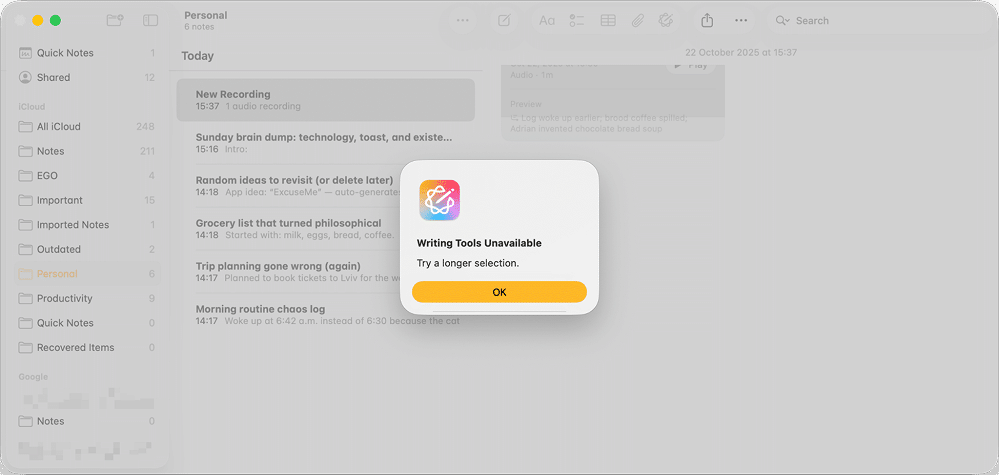Image resolution: width=999 pixels, height=475 pixels.
Task: Select the Important folder
Action: click(x=87, y=200)
